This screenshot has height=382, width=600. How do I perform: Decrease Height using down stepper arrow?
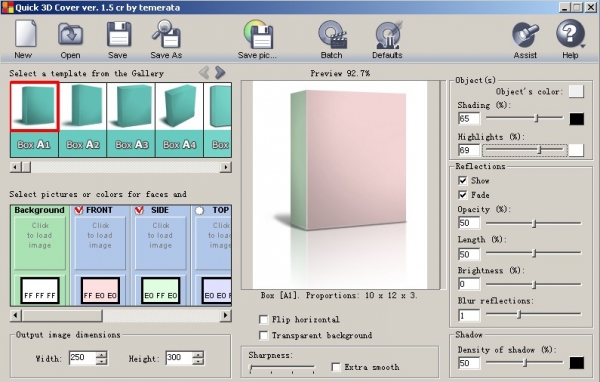coord(198,362)
